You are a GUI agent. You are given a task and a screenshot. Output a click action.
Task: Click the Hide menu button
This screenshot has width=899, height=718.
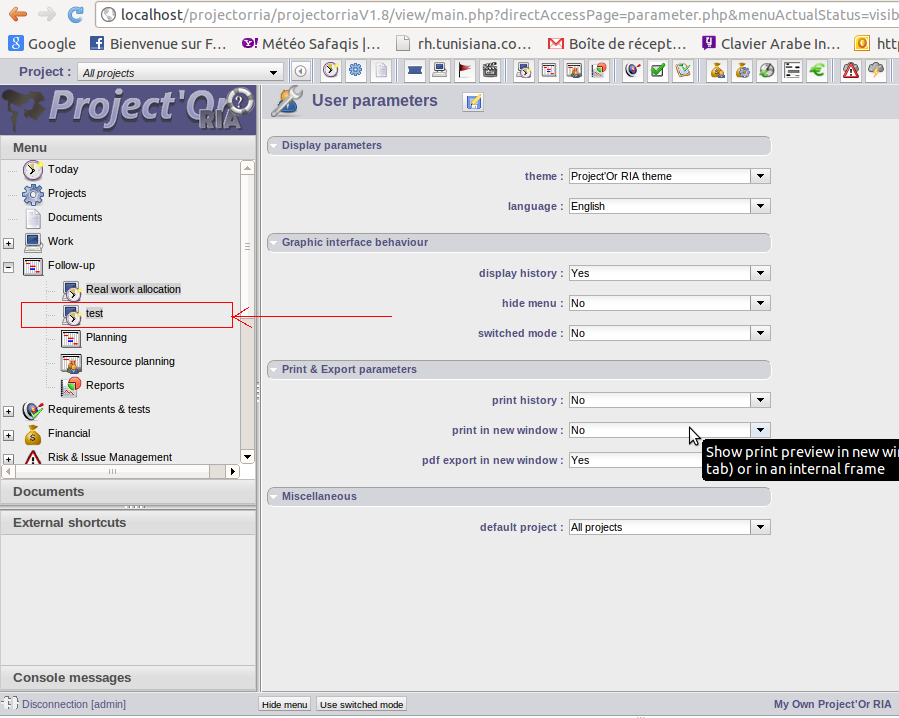pyautogui.click(x=284, y=704)
